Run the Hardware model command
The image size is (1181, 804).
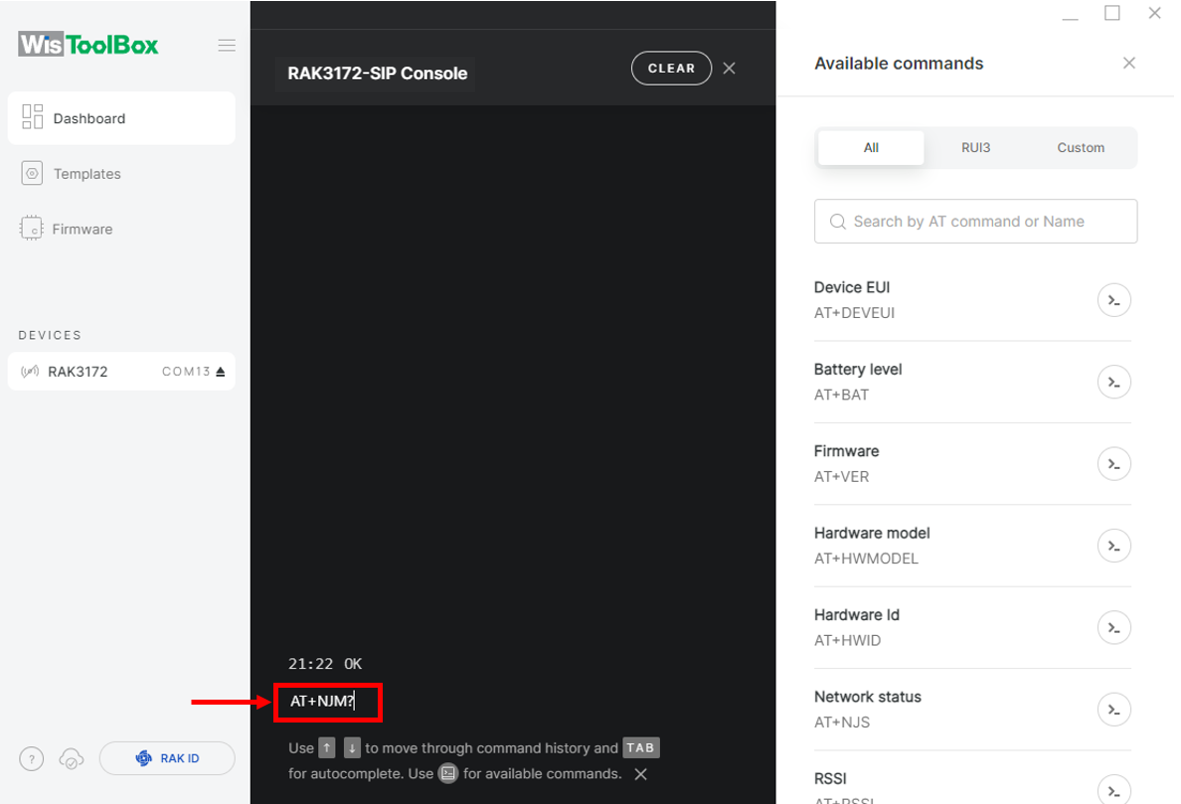(x=1114, y=546)
